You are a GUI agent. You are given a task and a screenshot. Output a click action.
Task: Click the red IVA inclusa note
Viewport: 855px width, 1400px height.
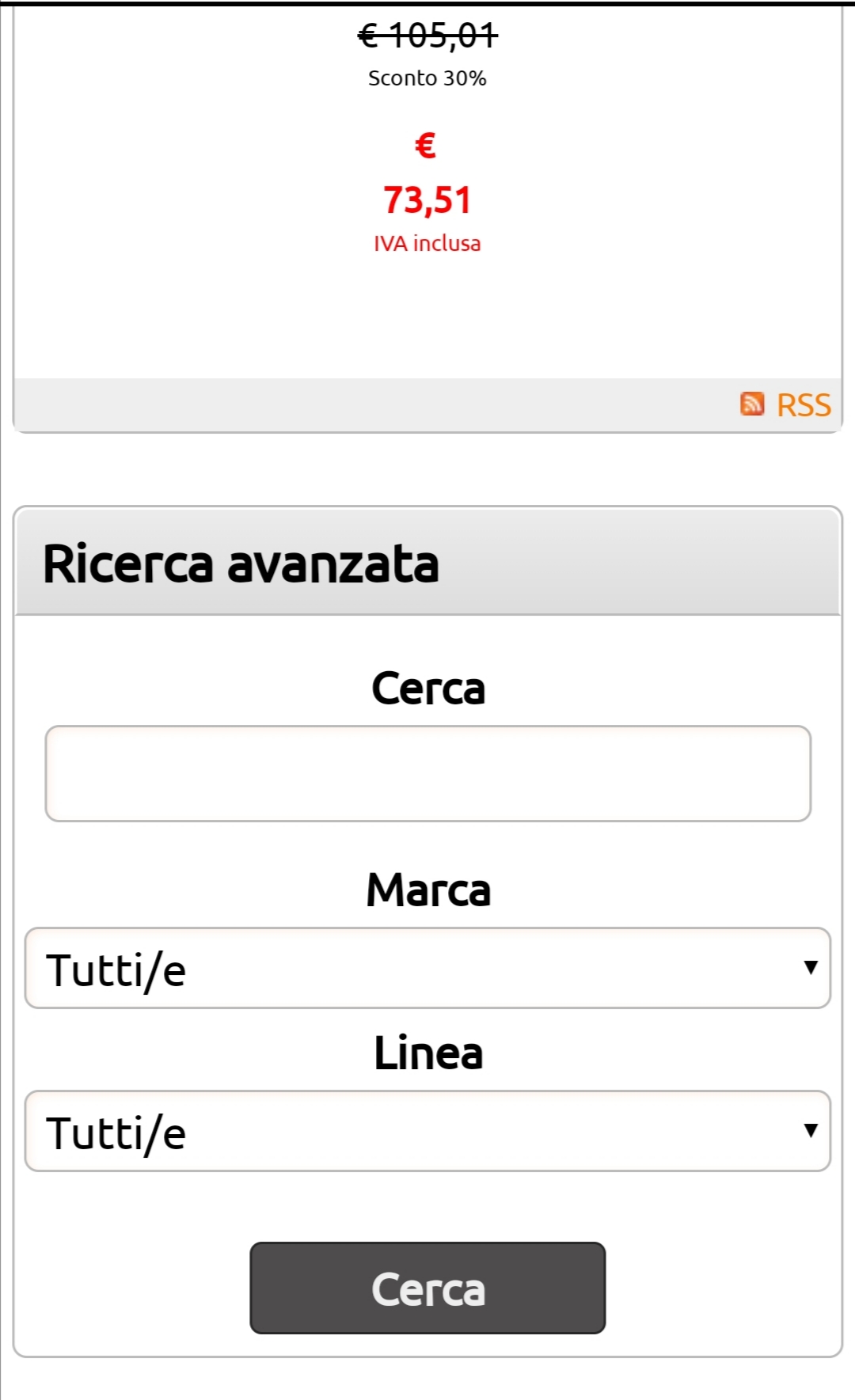coord(427,244)
